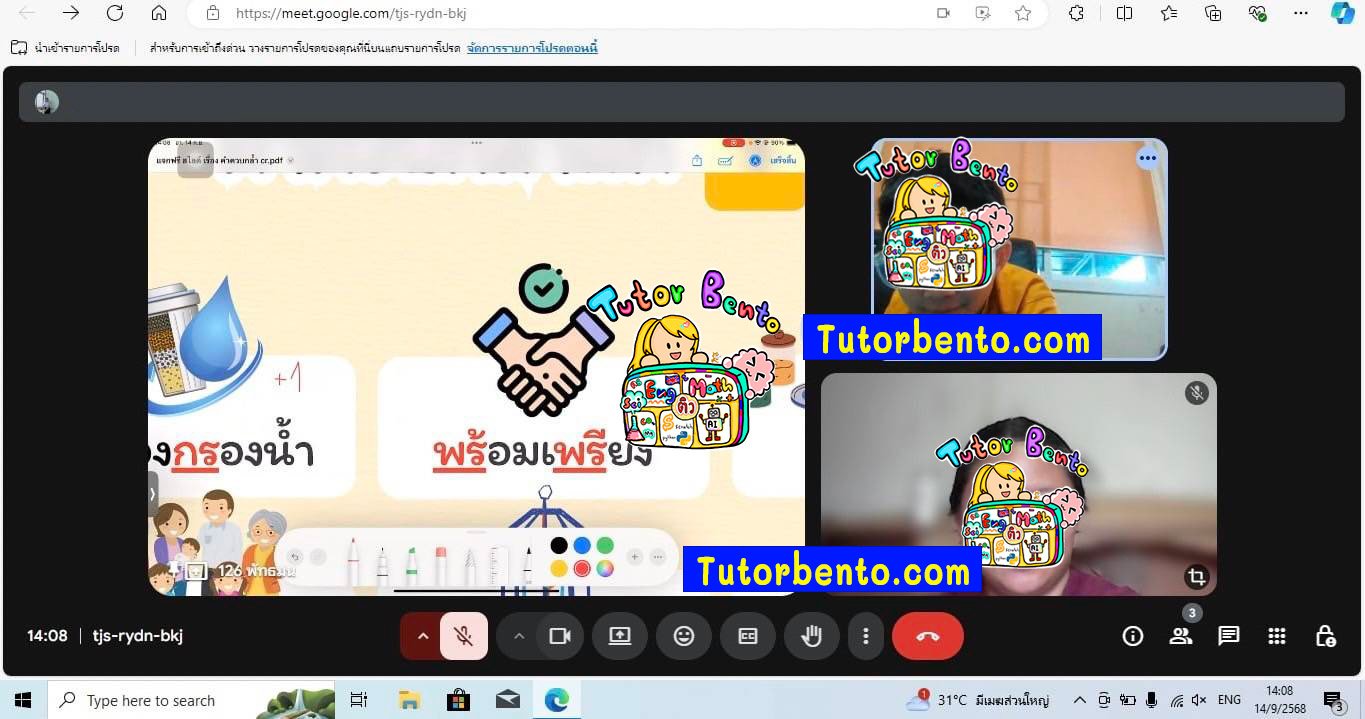This screenshot has width=1365, height=719.
Task: Open the Copilot sidebar
Action: [1342, 13]
